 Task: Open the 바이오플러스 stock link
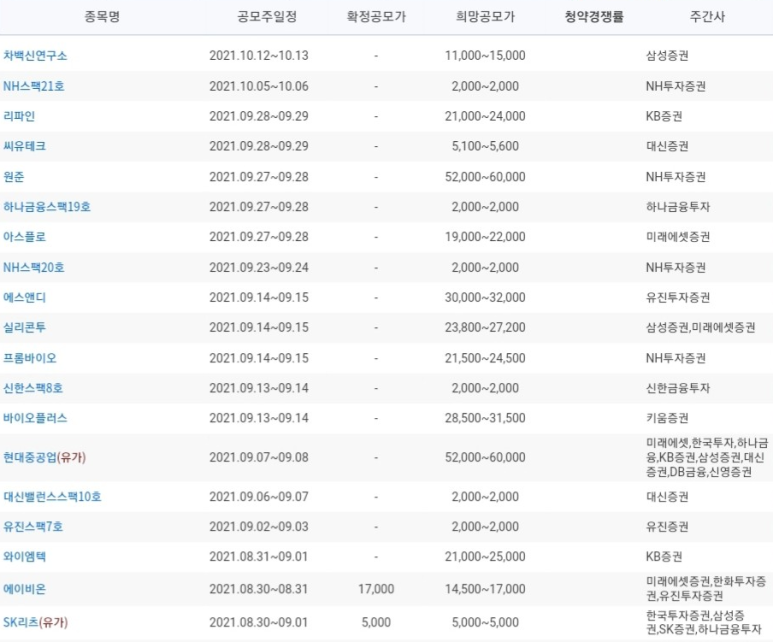click(35, 418)
